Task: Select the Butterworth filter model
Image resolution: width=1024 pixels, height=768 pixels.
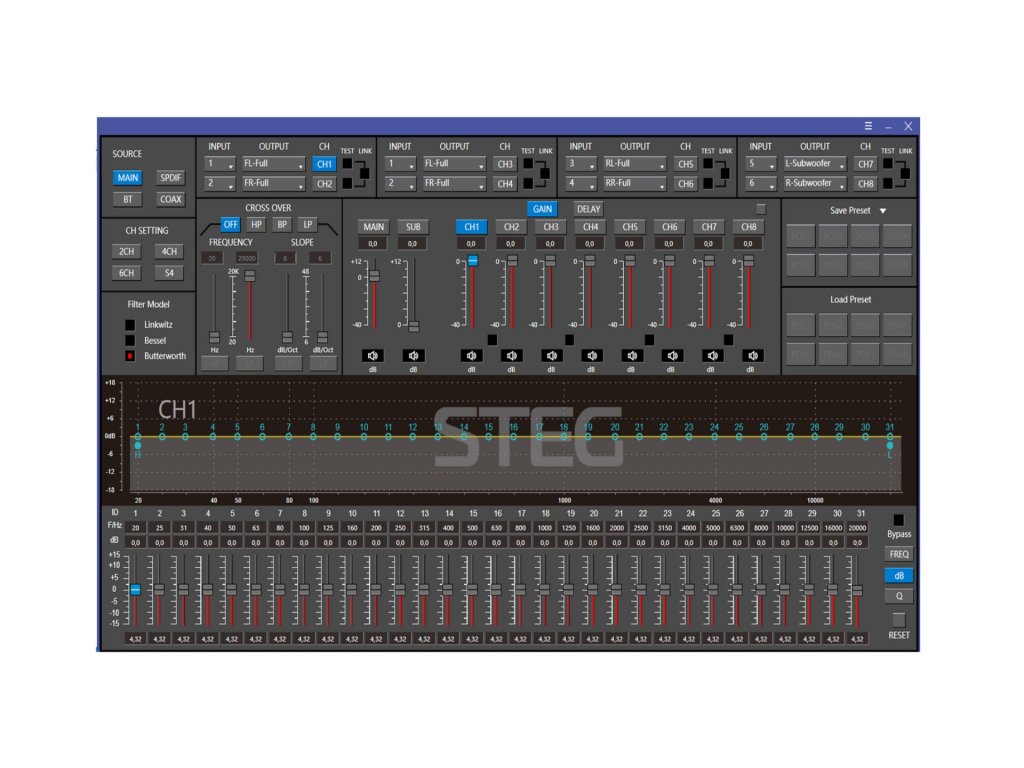Action: coord(130,356)
